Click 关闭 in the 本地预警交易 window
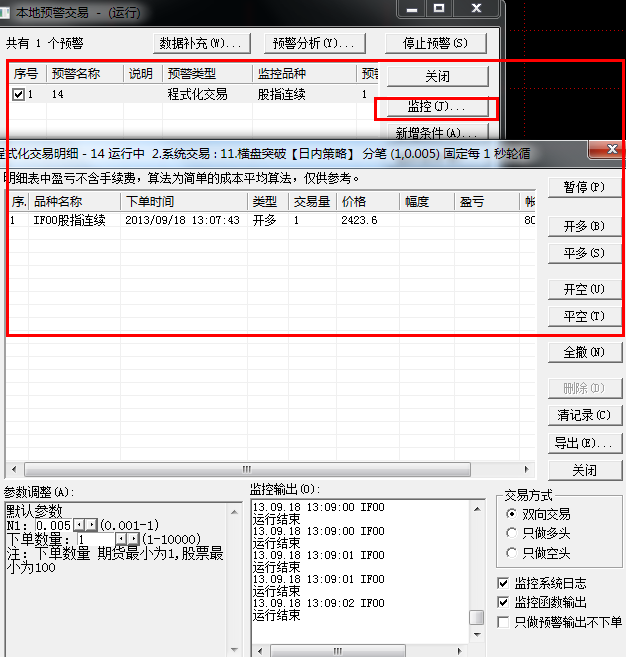The image size is (626, 657). [437, 77]
